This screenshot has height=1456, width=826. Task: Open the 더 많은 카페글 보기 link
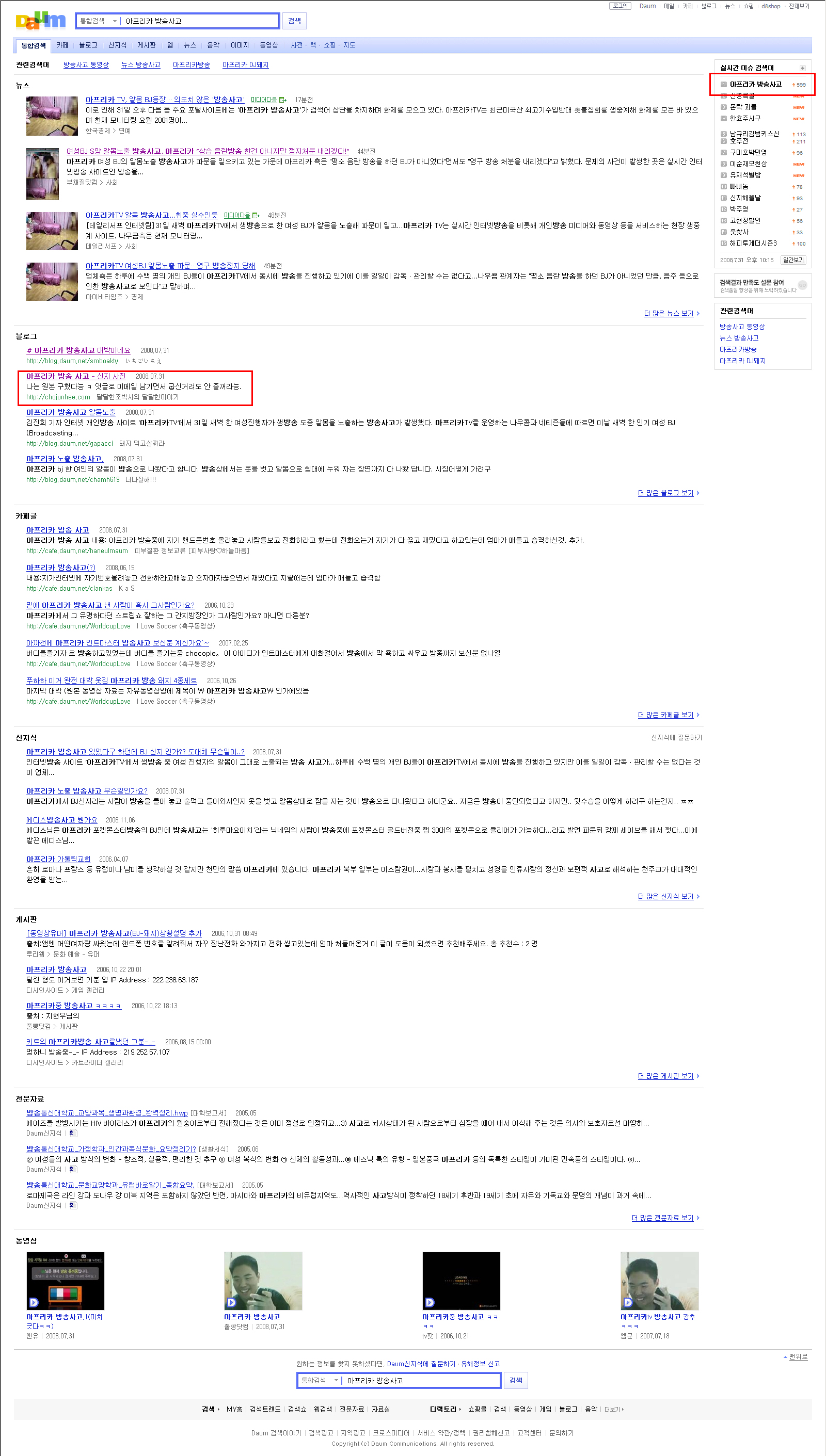click(665, 715)
